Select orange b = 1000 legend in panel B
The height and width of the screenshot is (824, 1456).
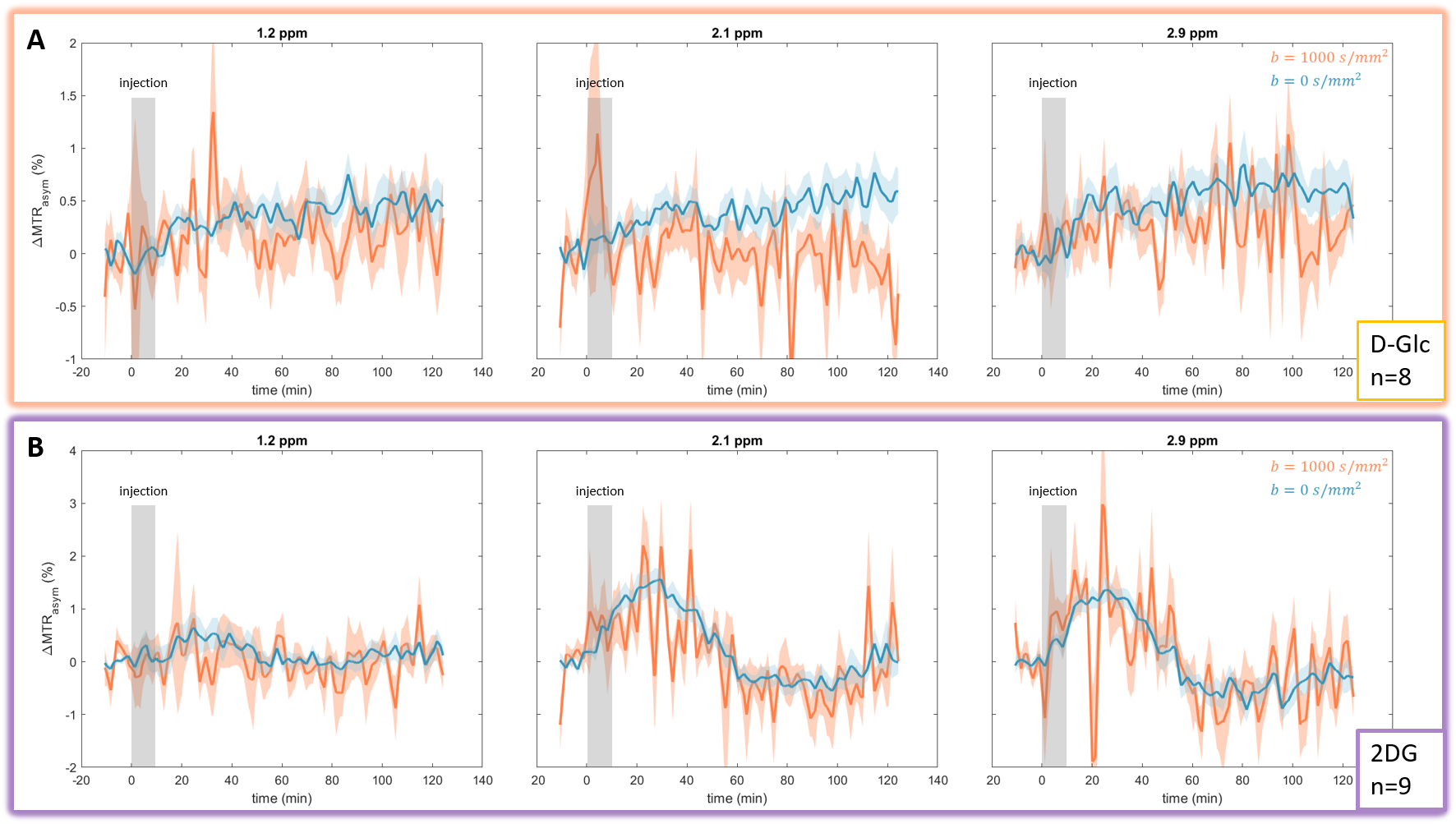(1329, 467)
